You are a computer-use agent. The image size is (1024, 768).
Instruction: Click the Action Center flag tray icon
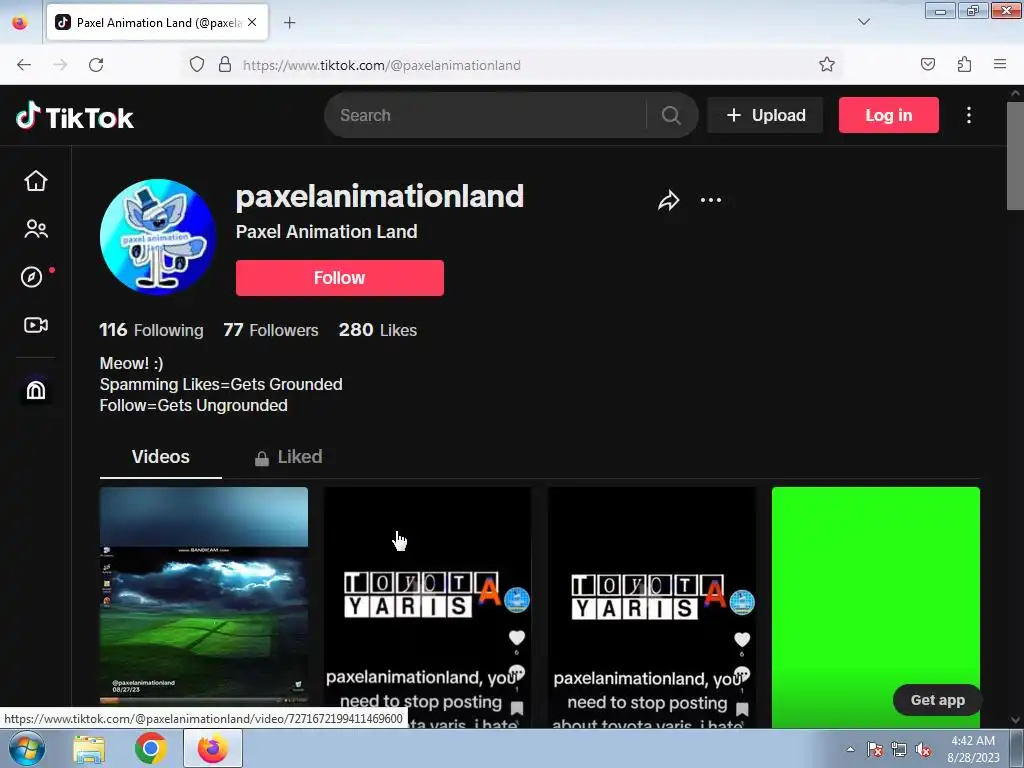[874, 750]
